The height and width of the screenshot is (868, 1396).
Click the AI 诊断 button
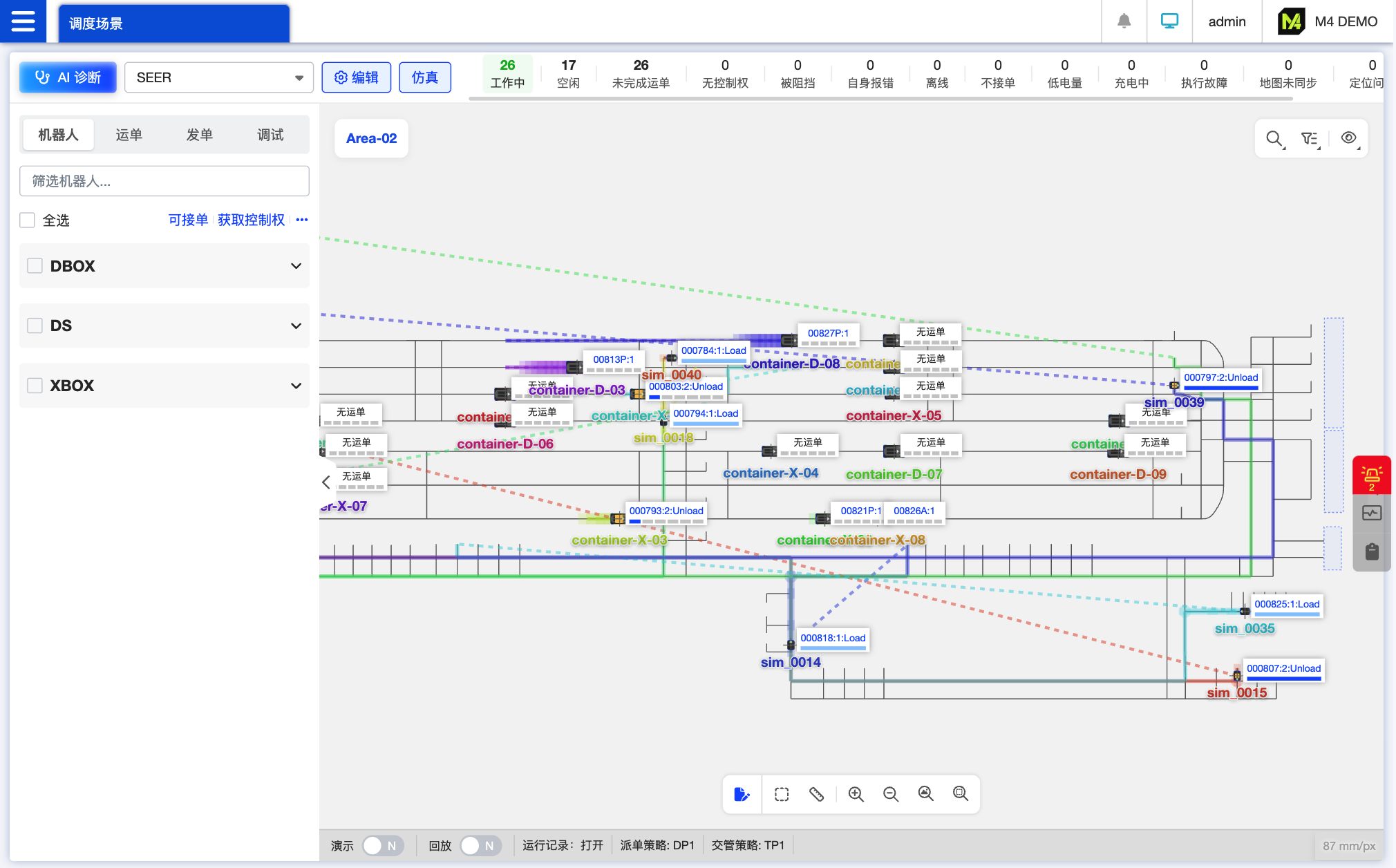click(68, 77)
